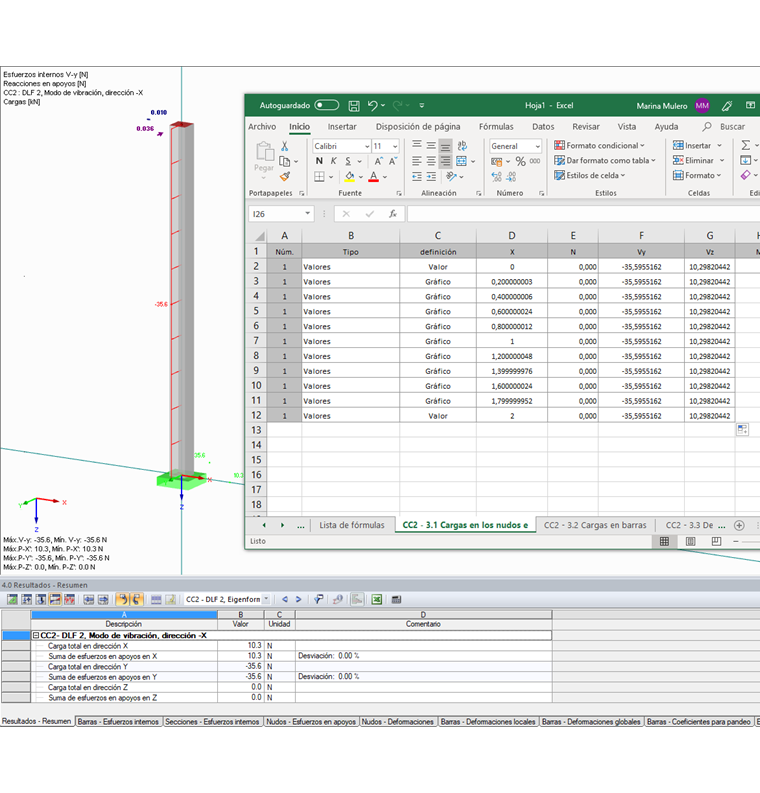This screenshot has height=793, width=760.
Task: Click the Wrap Text icon
Action: (x=462, y=146)
